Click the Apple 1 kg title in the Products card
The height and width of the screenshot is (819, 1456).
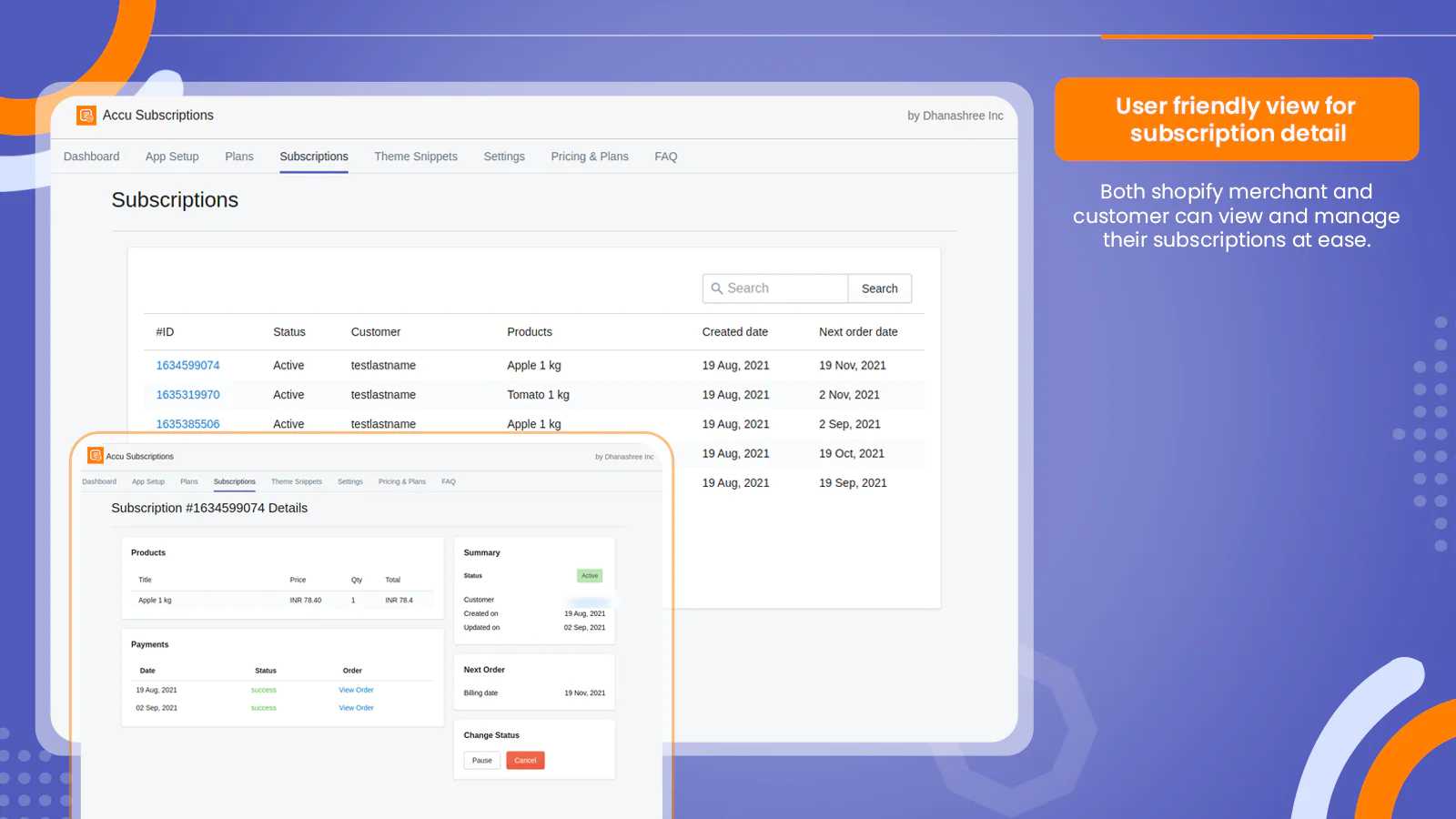155,601
